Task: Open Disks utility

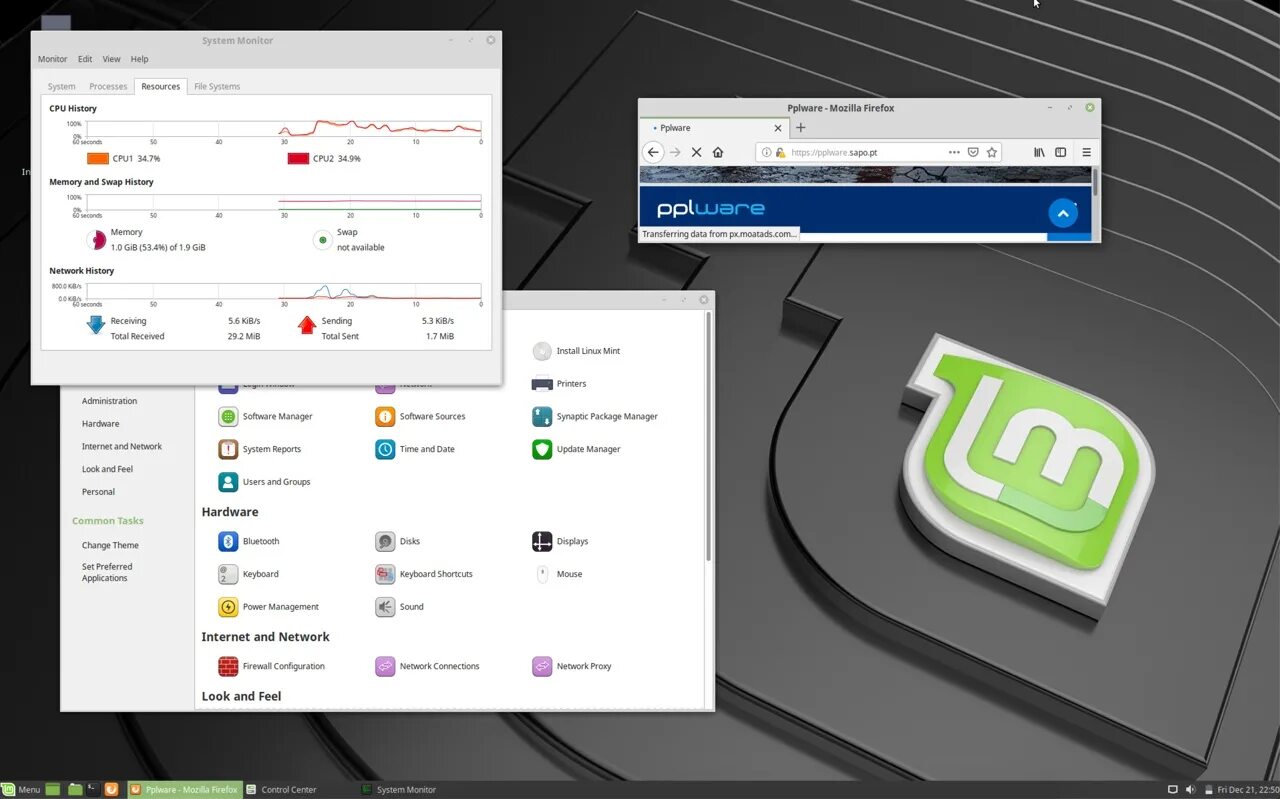Action: pos(398,541)
